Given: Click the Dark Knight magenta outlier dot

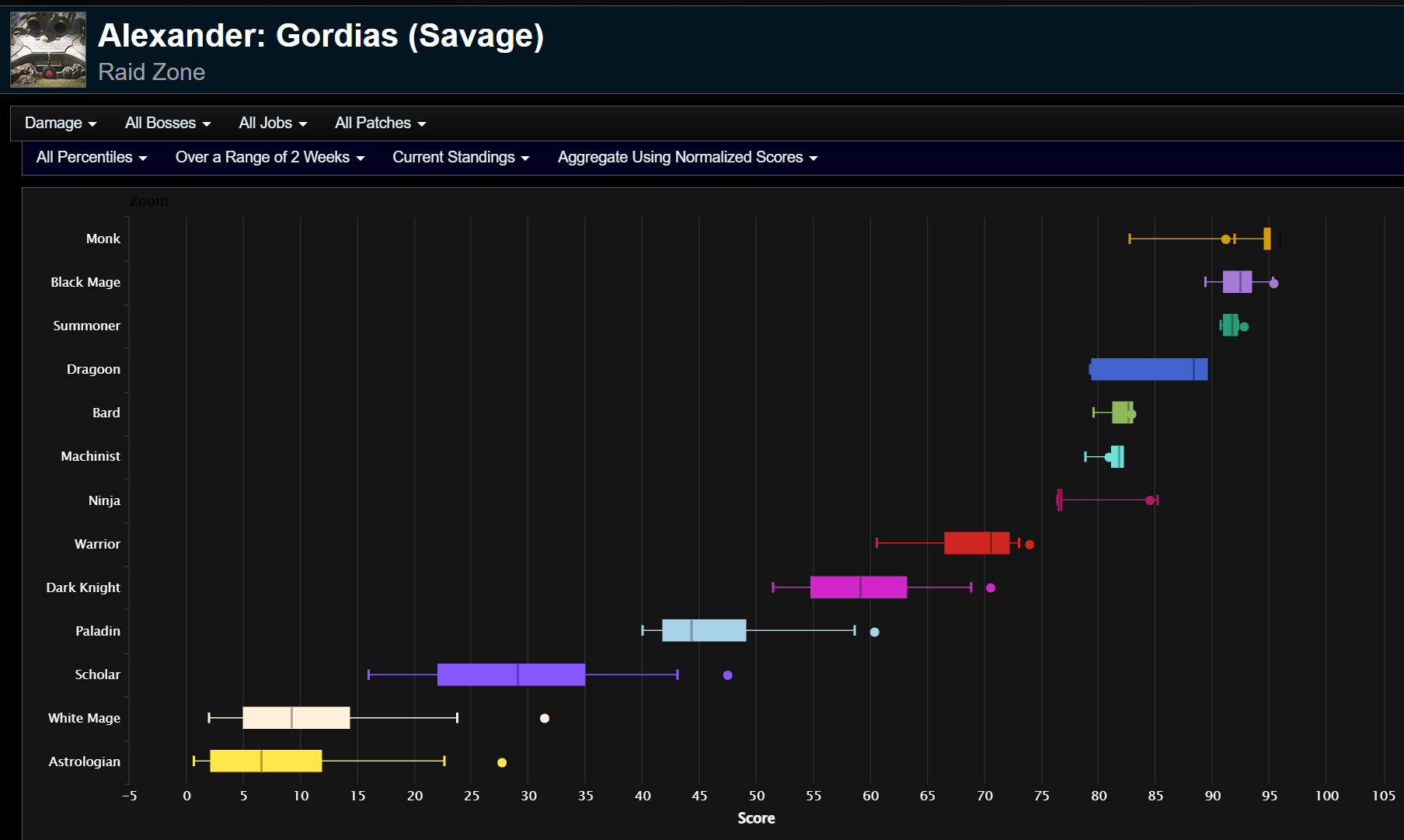Looking at the screenshot, I should pos(991,588).
